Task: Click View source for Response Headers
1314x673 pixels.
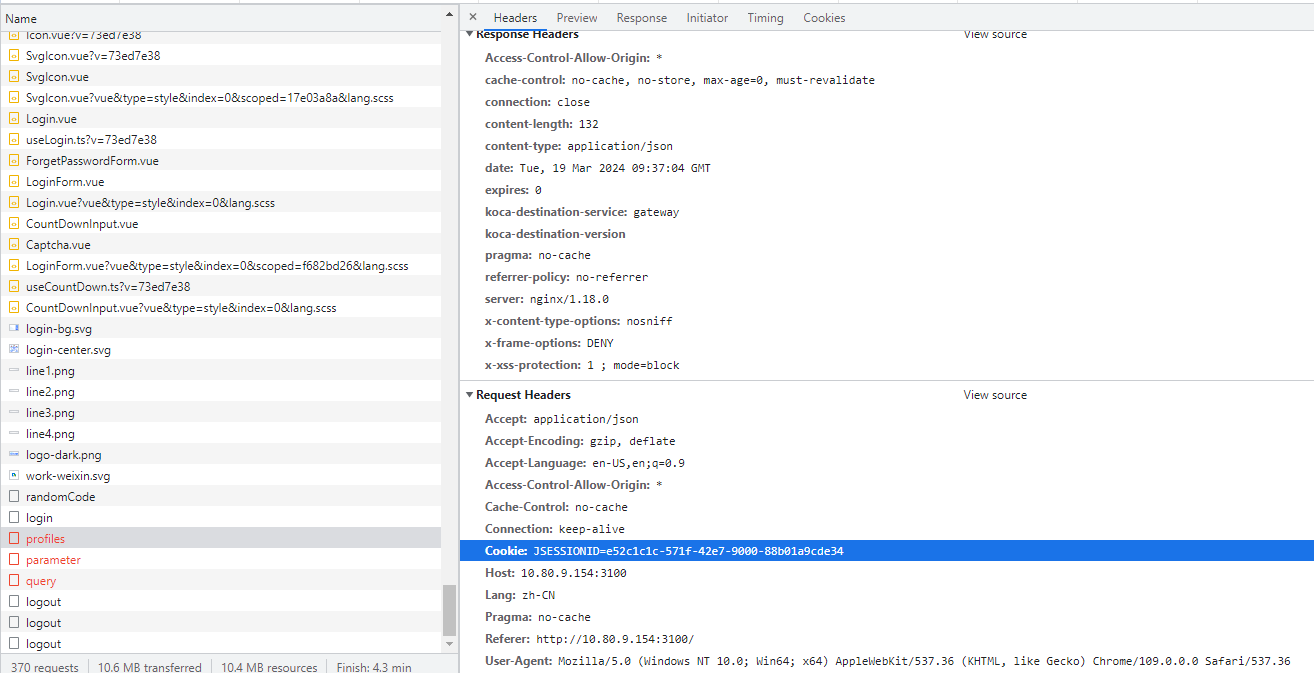Action: 994,35
